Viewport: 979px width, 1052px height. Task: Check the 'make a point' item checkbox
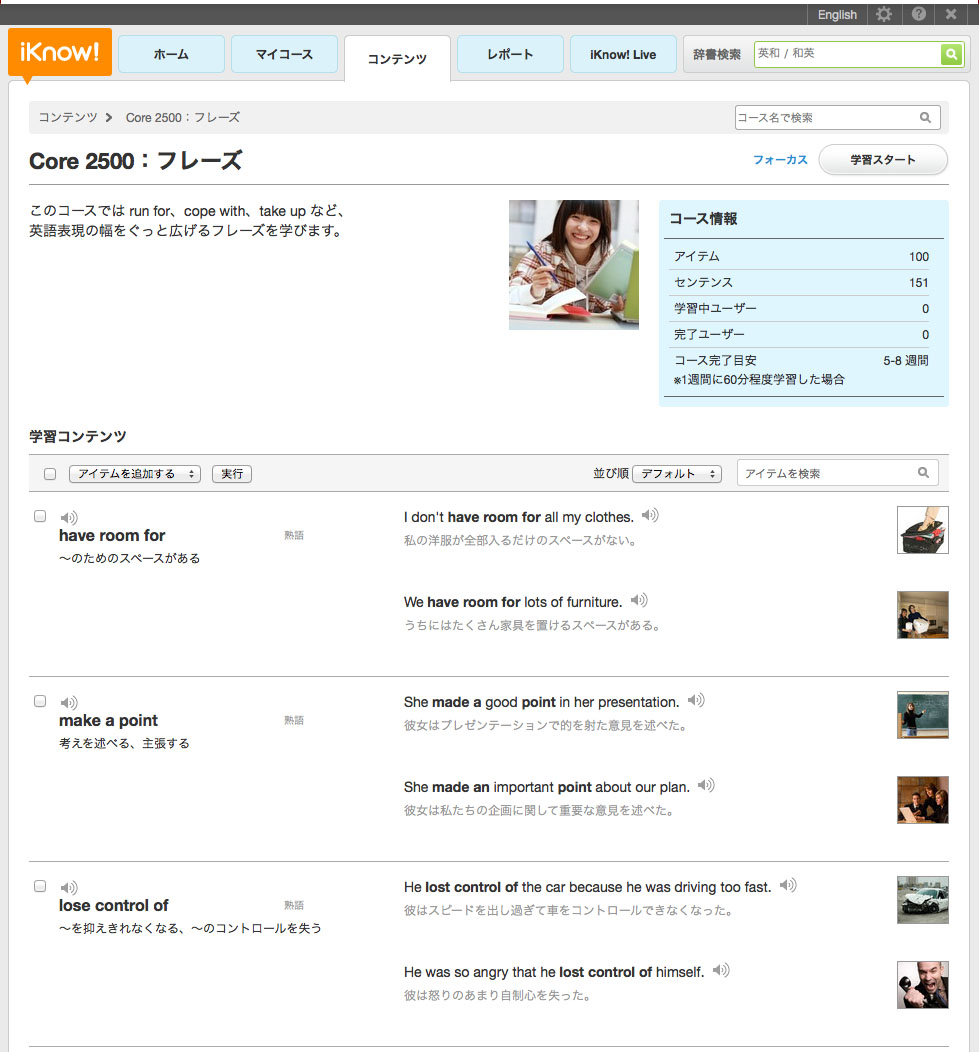coord(40,701)
